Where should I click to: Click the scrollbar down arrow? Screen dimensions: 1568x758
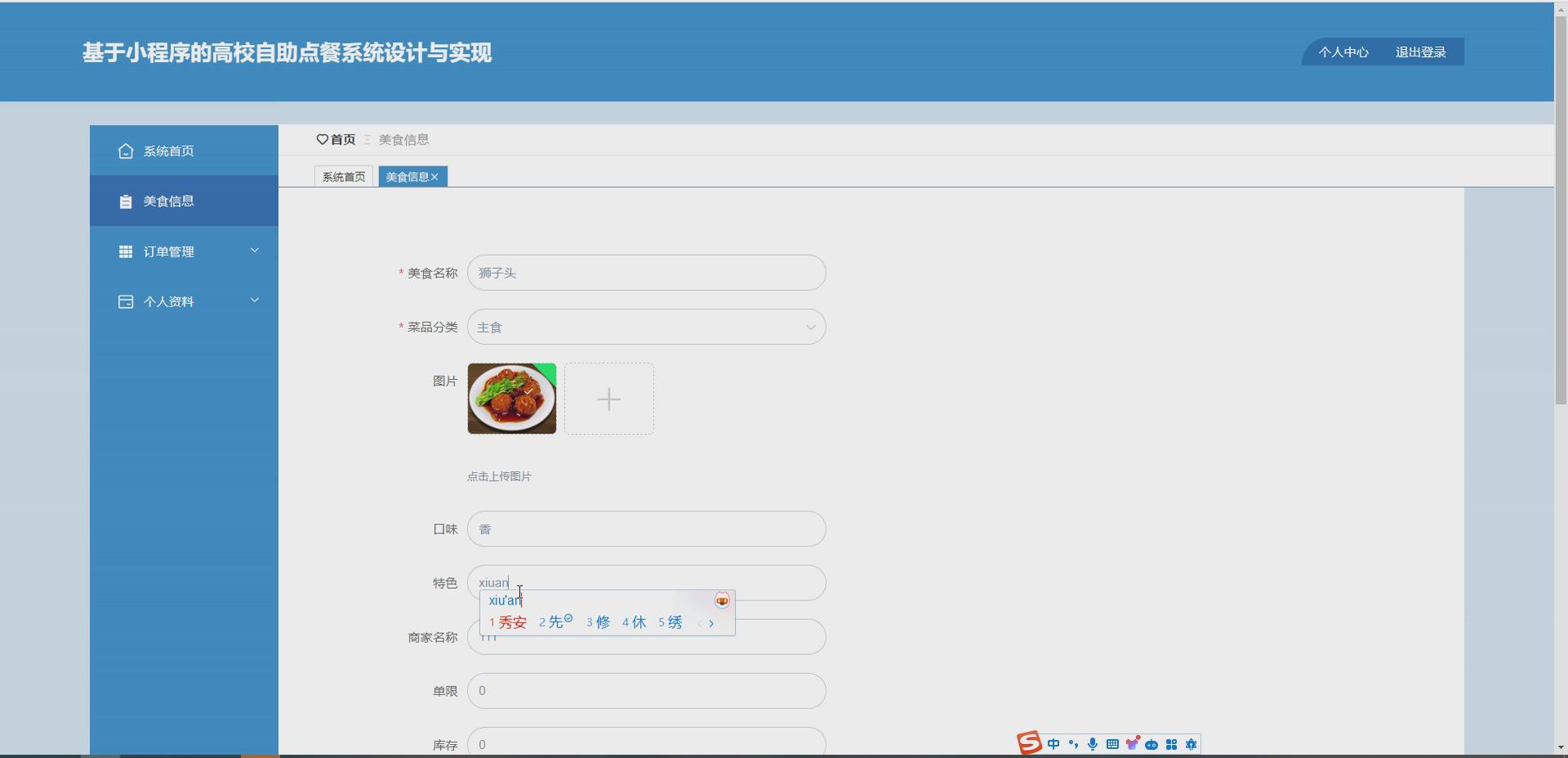[x=1561, y=747]
